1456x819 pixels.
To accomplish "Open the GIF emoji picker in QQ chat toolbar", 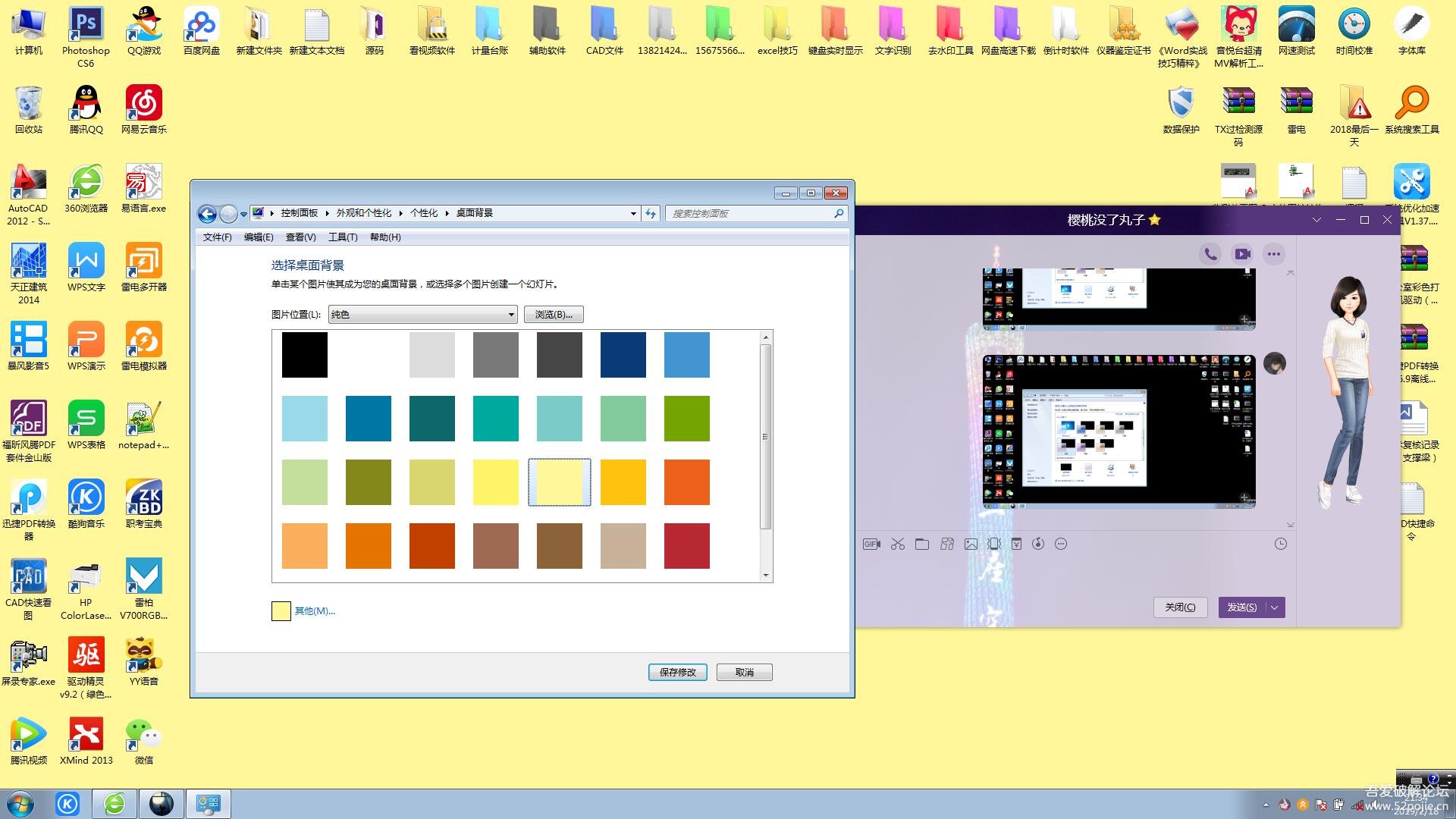I will coord(871,544).
